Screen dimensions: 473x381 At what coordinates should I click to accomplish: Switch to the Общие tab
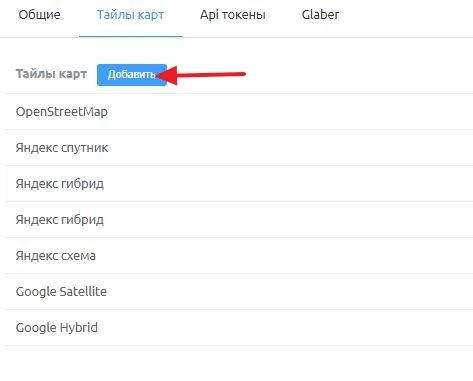39,15
